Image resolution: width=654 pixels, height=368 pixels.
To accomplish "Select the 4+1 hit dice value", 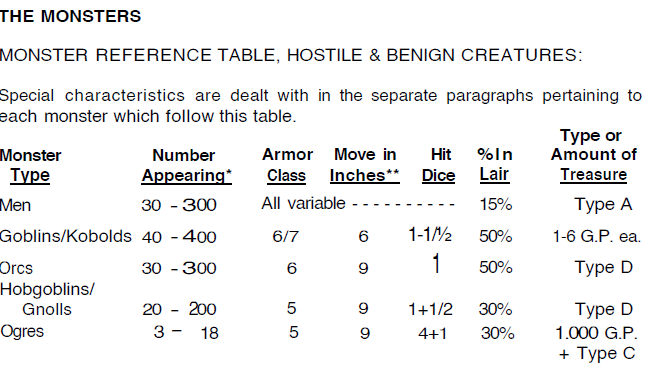I will click(x=433, y=334).
